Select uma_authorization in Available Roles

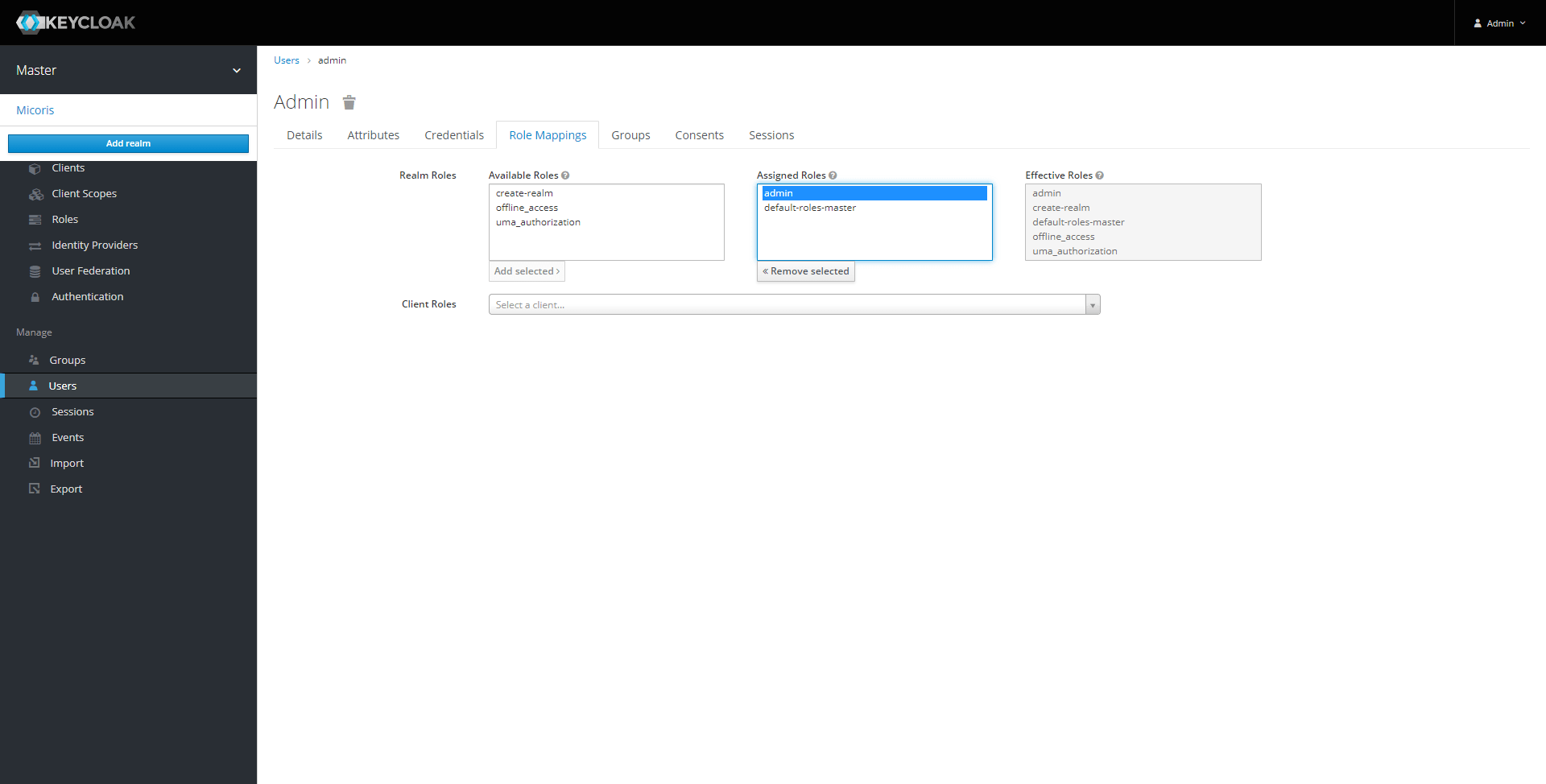[606, 222]
